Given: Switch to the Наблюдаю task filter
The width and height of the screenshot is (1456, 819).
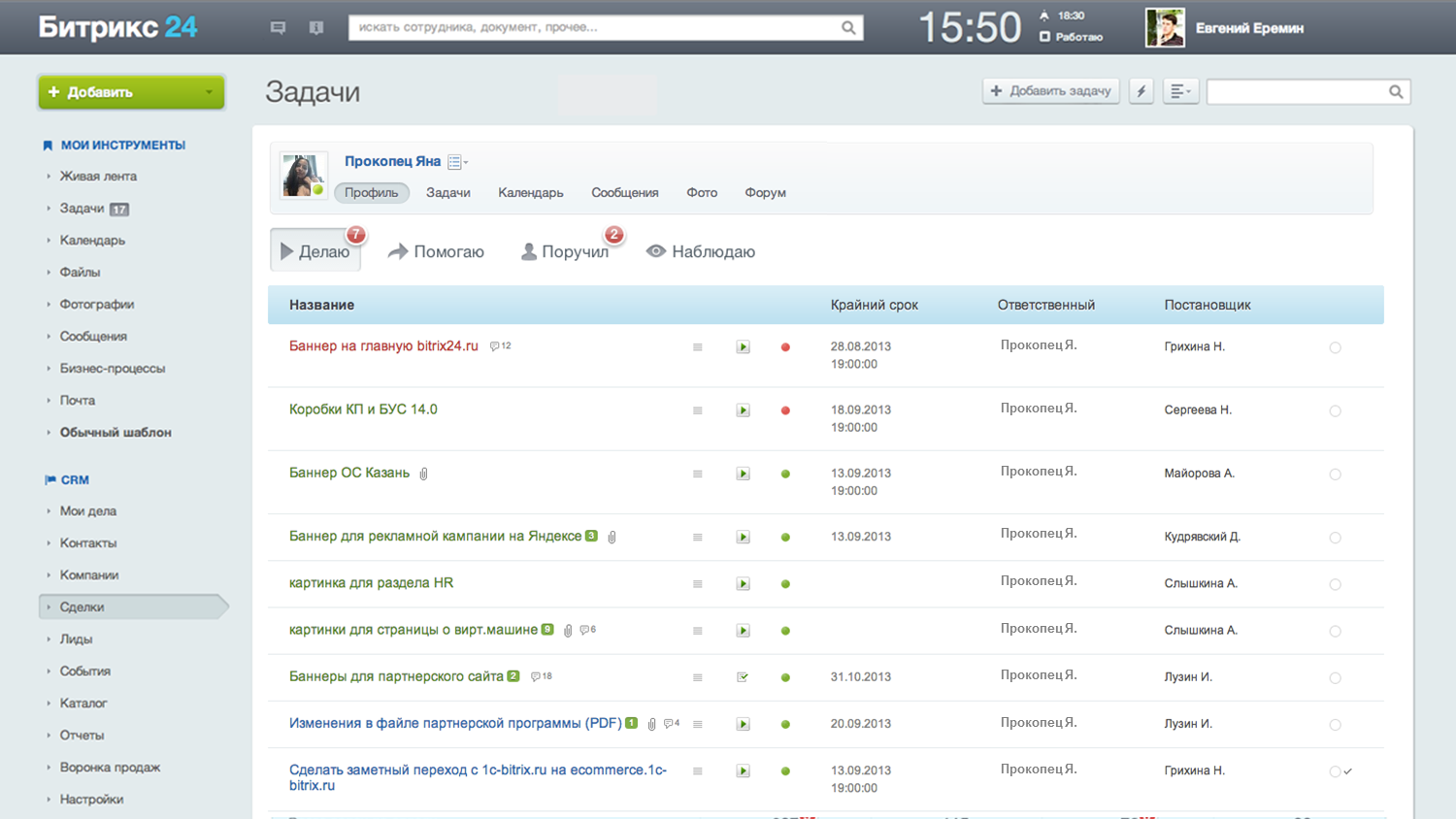Looking at the screenshot, I should click(x=701, y=251).
